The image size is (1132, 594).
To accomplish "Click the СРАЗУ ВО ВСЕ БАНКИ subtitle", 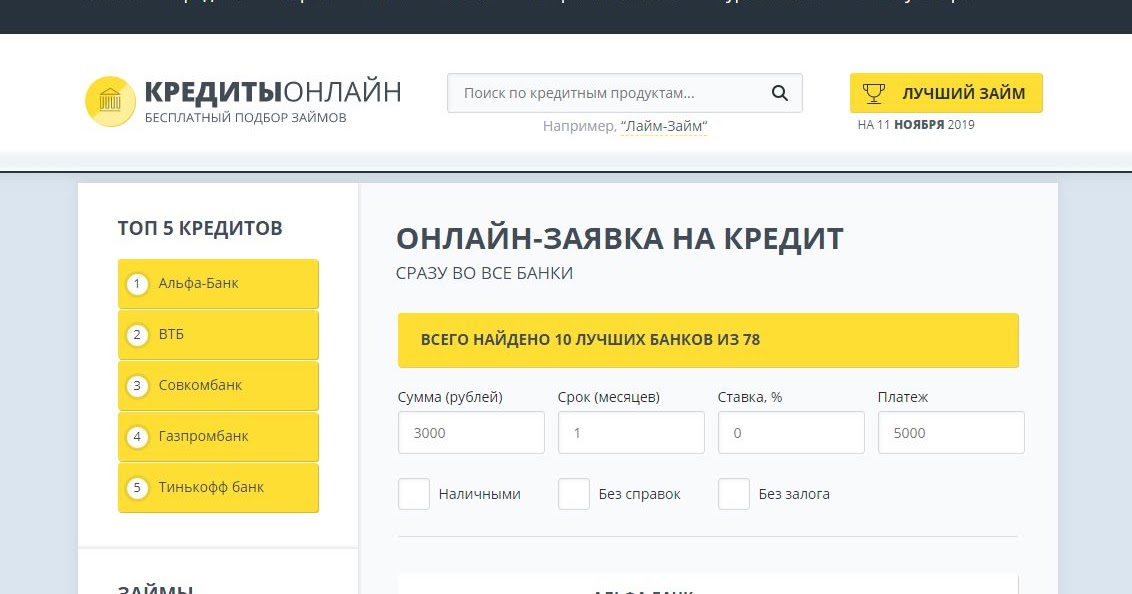I will [x=484, y=274].
